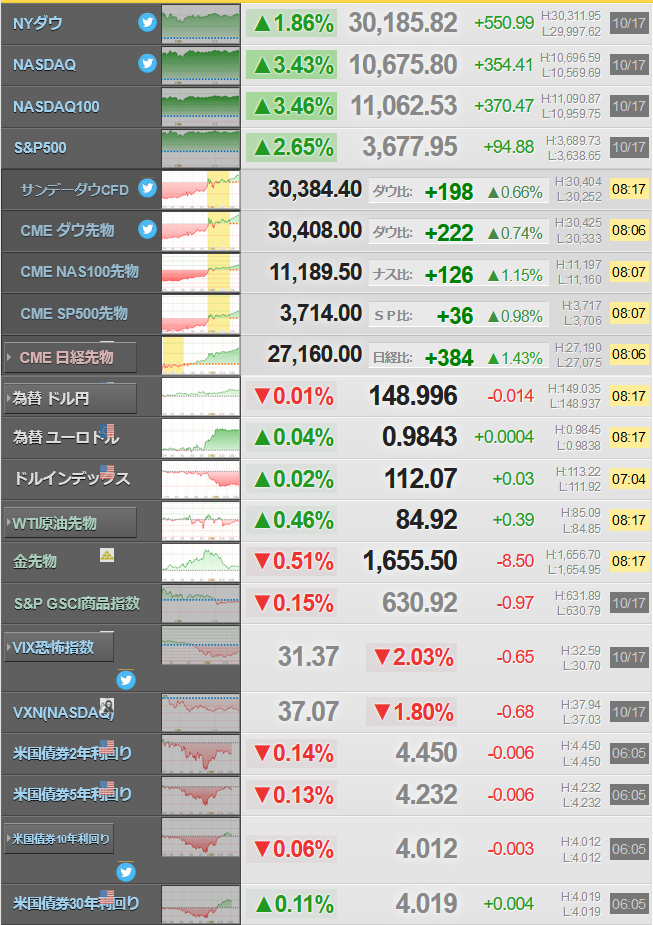Open the NYダウ chart thumbnail

201,24
